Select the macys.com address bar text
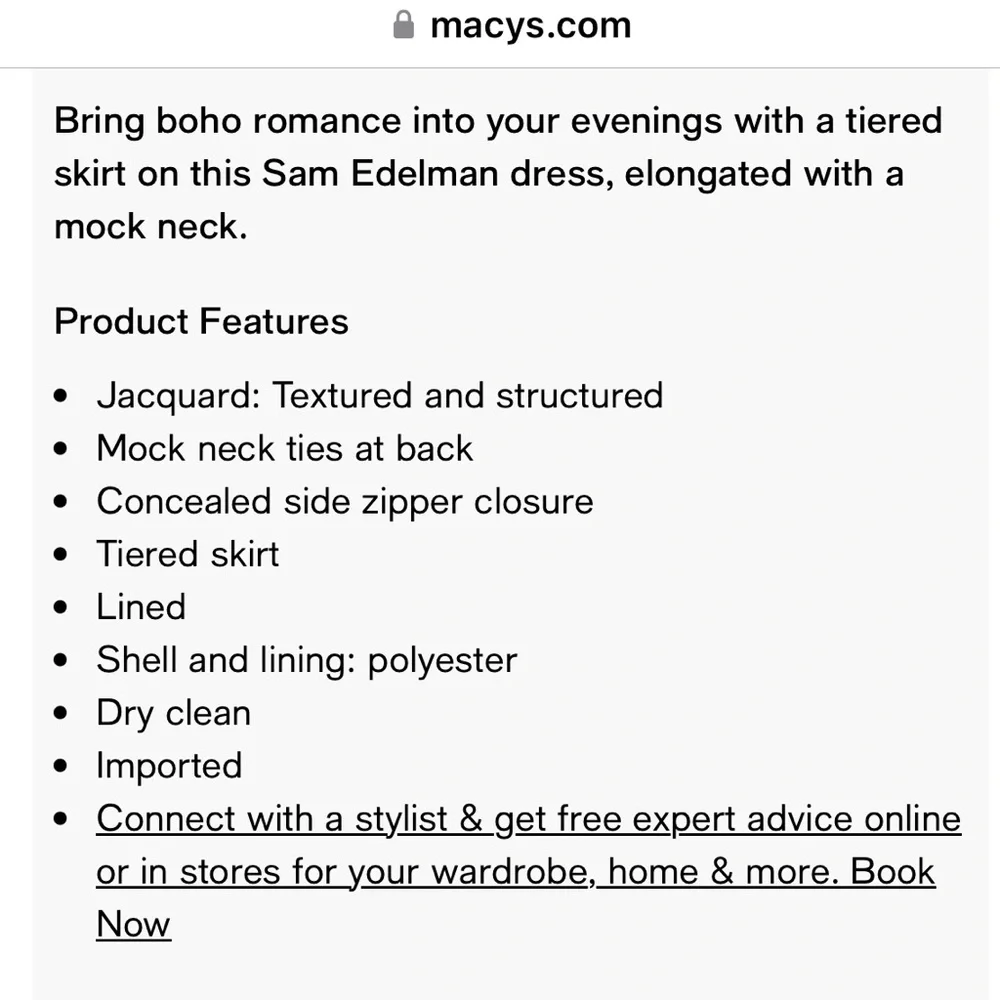 (531, 26)
